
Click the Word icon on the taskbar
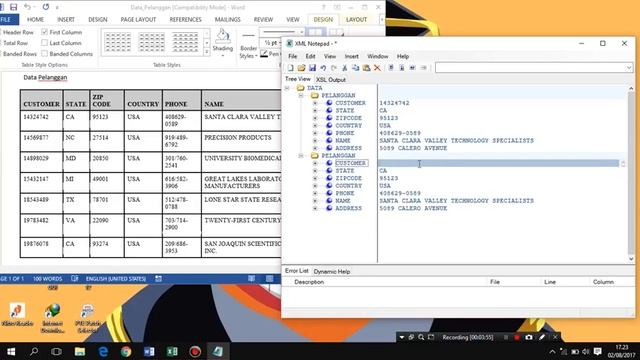[149, 351]
